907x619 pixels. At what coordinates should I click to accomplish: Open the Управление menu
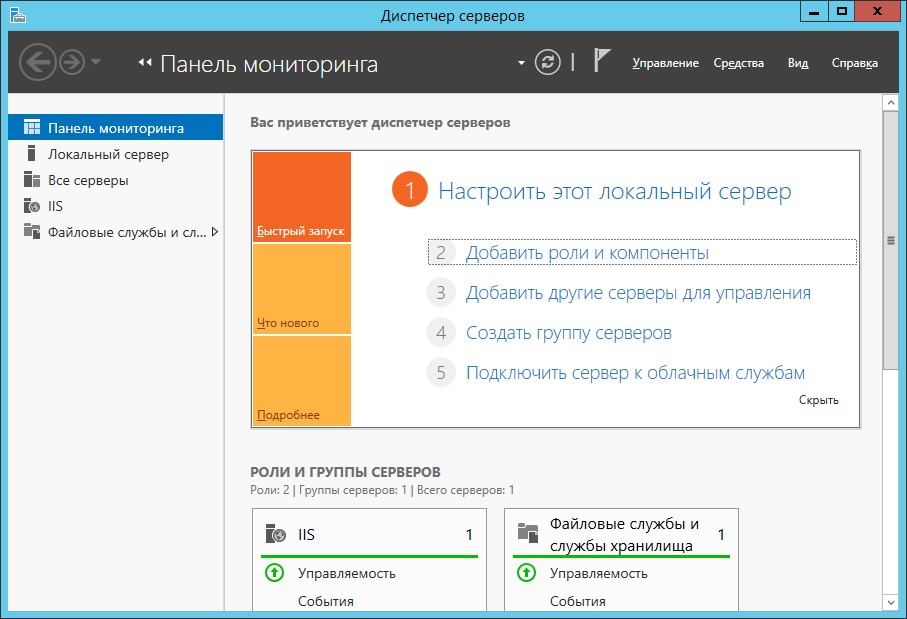665,63
